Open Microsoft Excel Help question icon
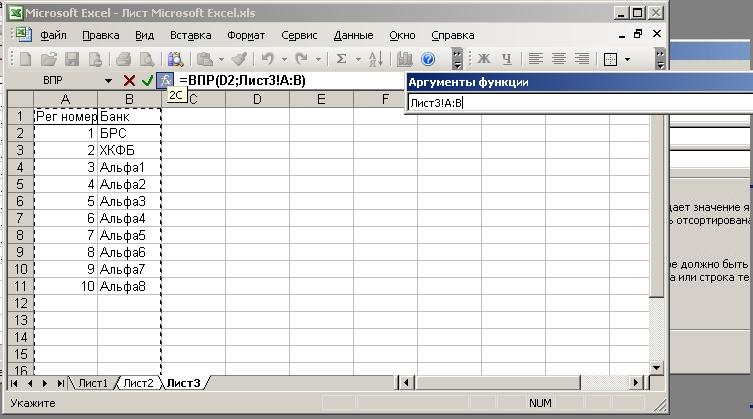This screenshot has height=419, width=753. (428, 59)
